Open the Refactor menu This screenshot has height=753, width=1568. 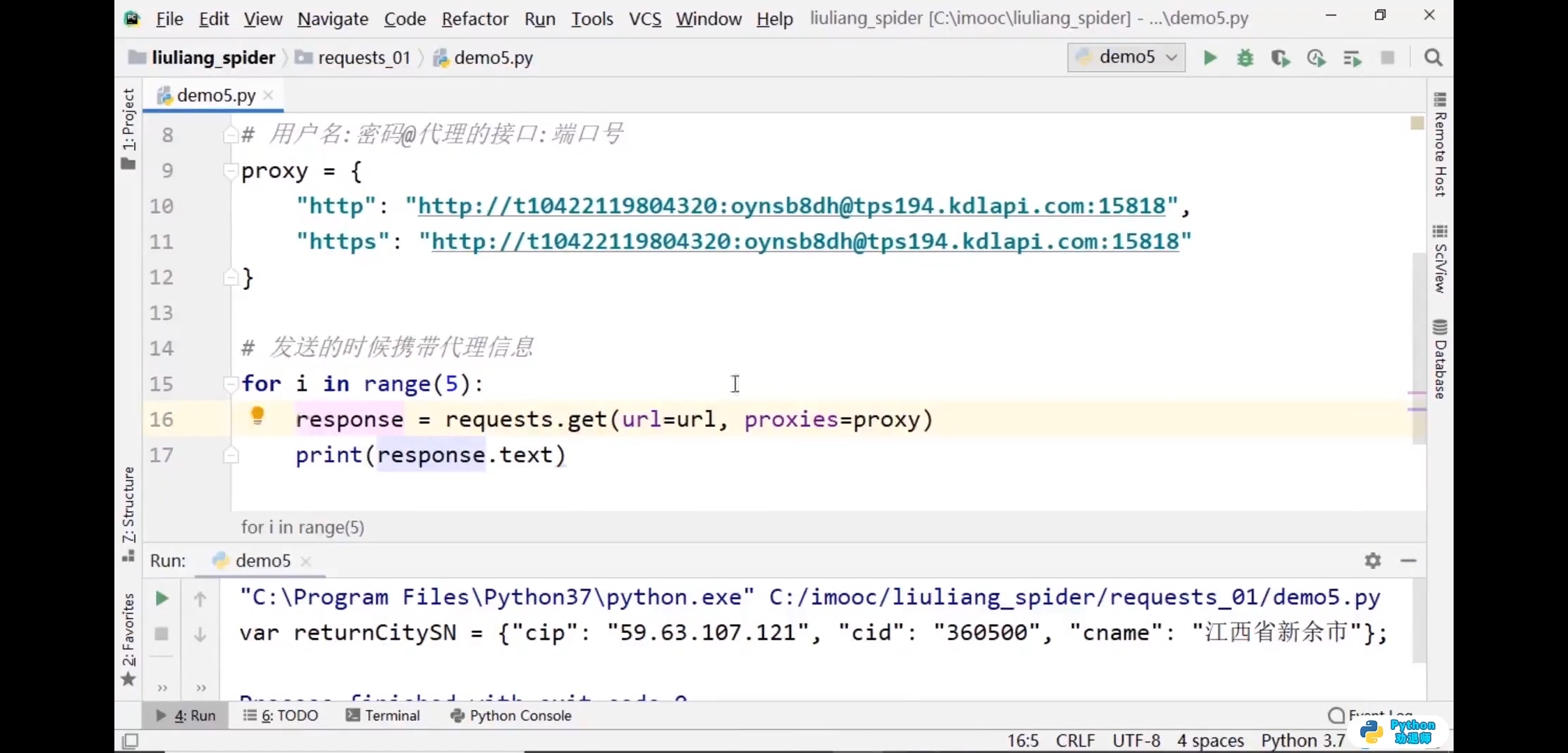point(474,19)
